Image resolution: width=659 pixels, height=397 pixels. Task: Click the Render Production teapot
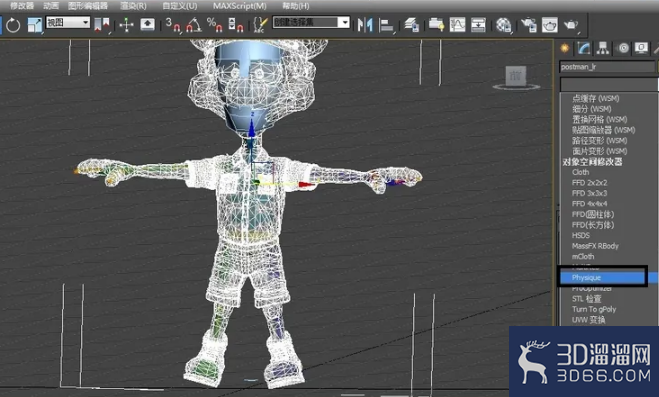pos(571,25)
